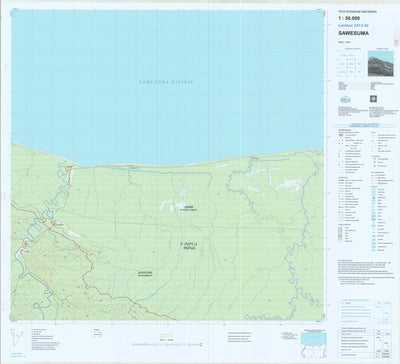Viewport: 400px width, 364px height.
Task: Click the blue water feature legend symbols column
Action: (x=374, y=221)
